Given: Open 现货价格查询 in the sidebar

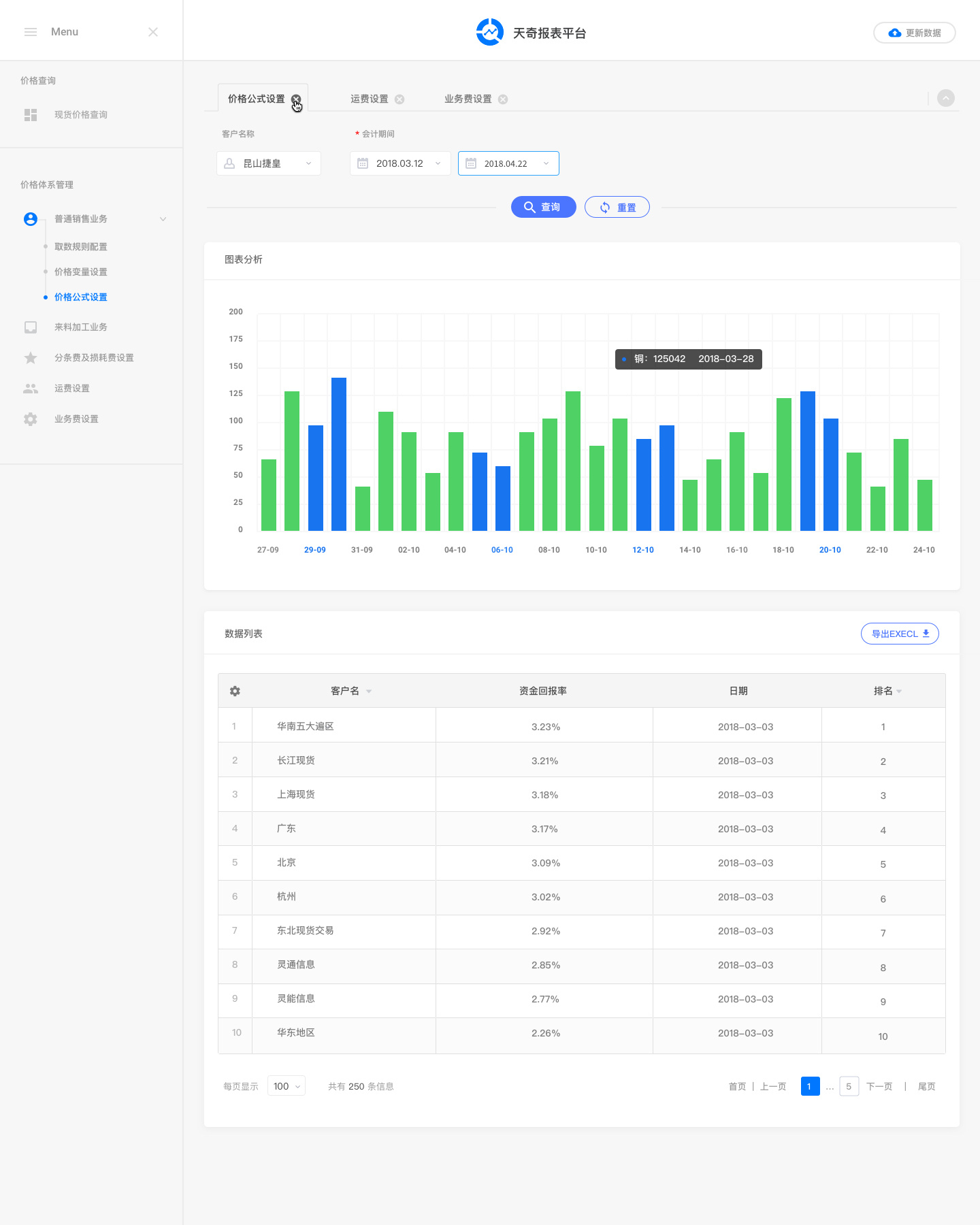Looking at the screenshot, I should pos(81,114).
